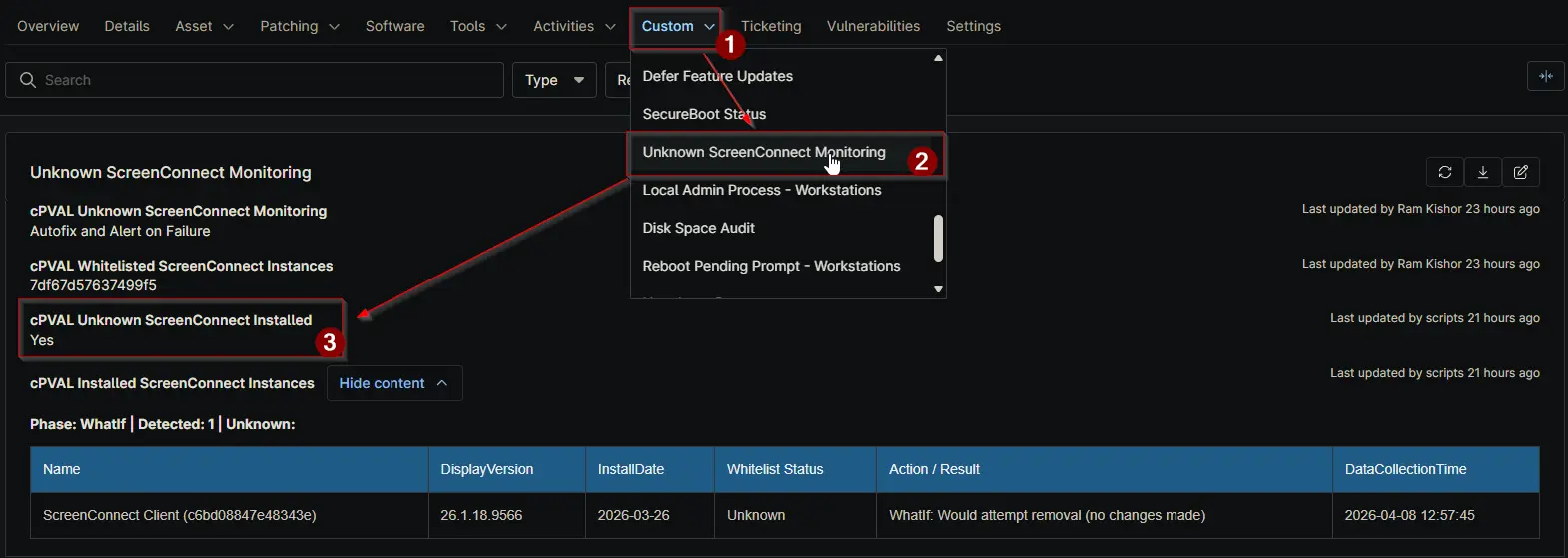The image size is (1568, 558).
Task: Click the collapse columns icon at top right
Action: pos(1546,76)
